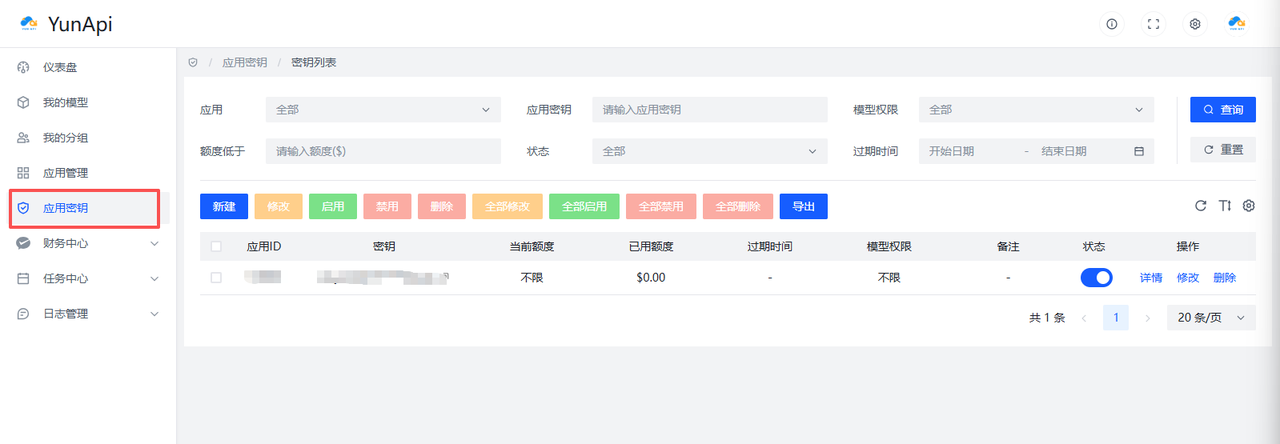Click the blue 新建 button
1280x444 pixels.
pyautogui.click(x=224, y=207)
